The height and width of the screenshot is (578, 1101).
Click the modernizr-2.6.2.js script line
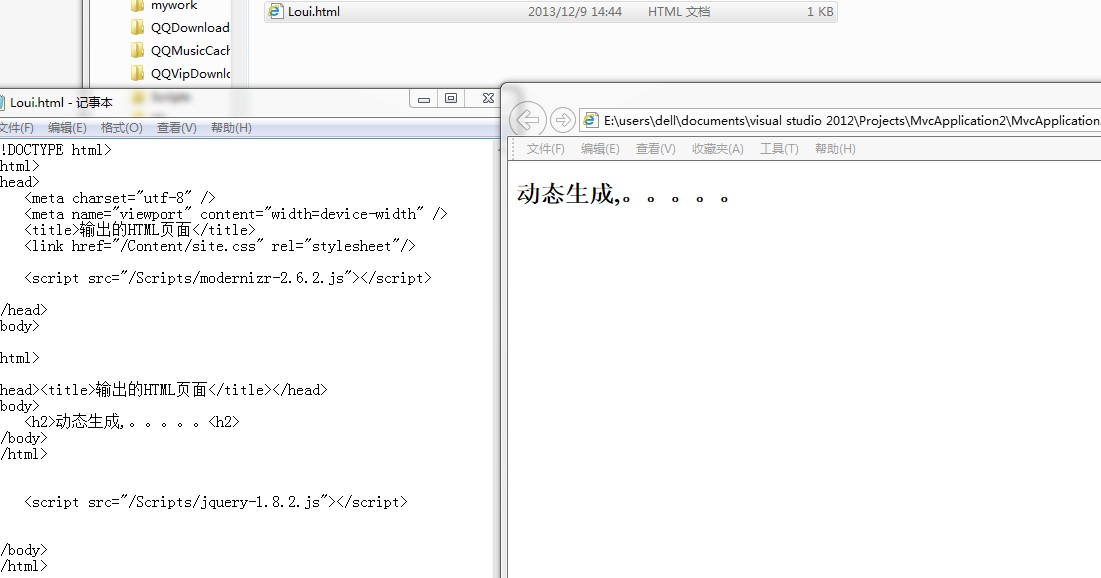coord(228,278)
